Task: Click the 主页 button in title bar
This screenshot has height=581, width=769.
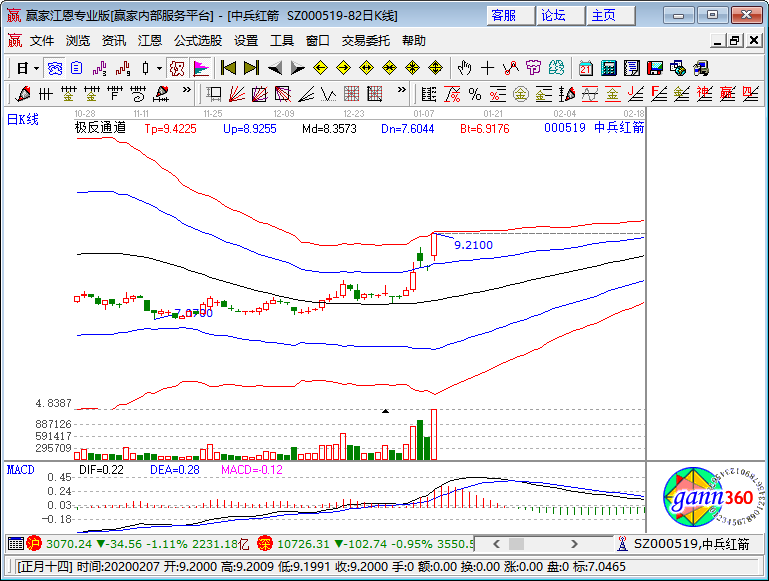Action: [611, 16]
